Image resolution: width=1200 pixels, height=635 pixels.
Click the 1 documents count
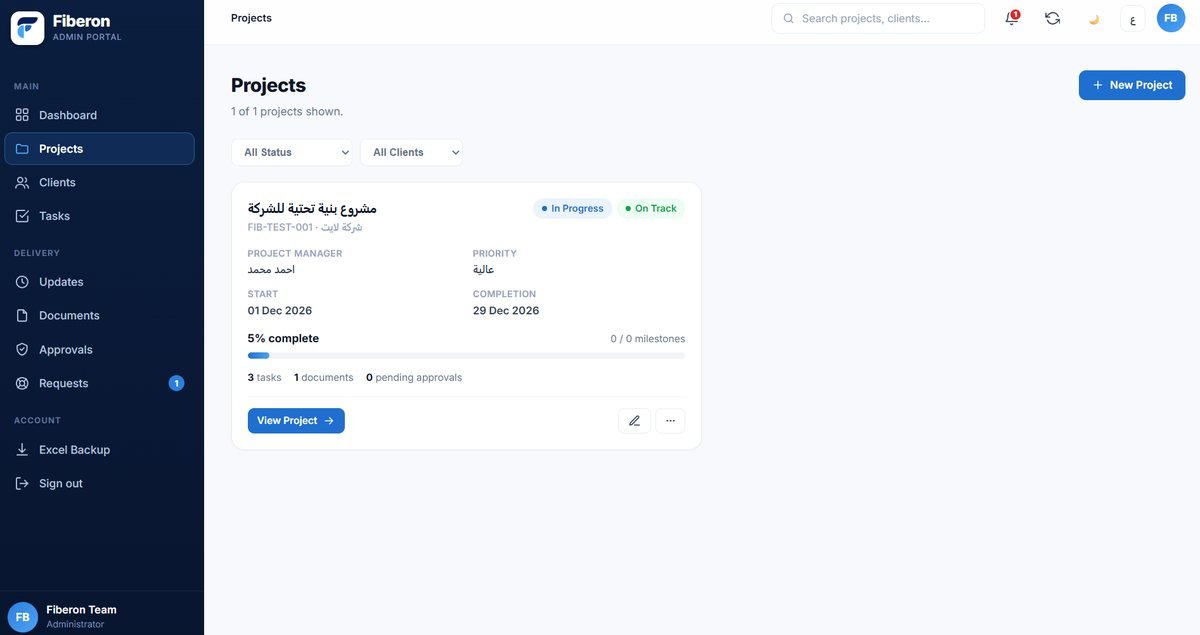point(323,378)
